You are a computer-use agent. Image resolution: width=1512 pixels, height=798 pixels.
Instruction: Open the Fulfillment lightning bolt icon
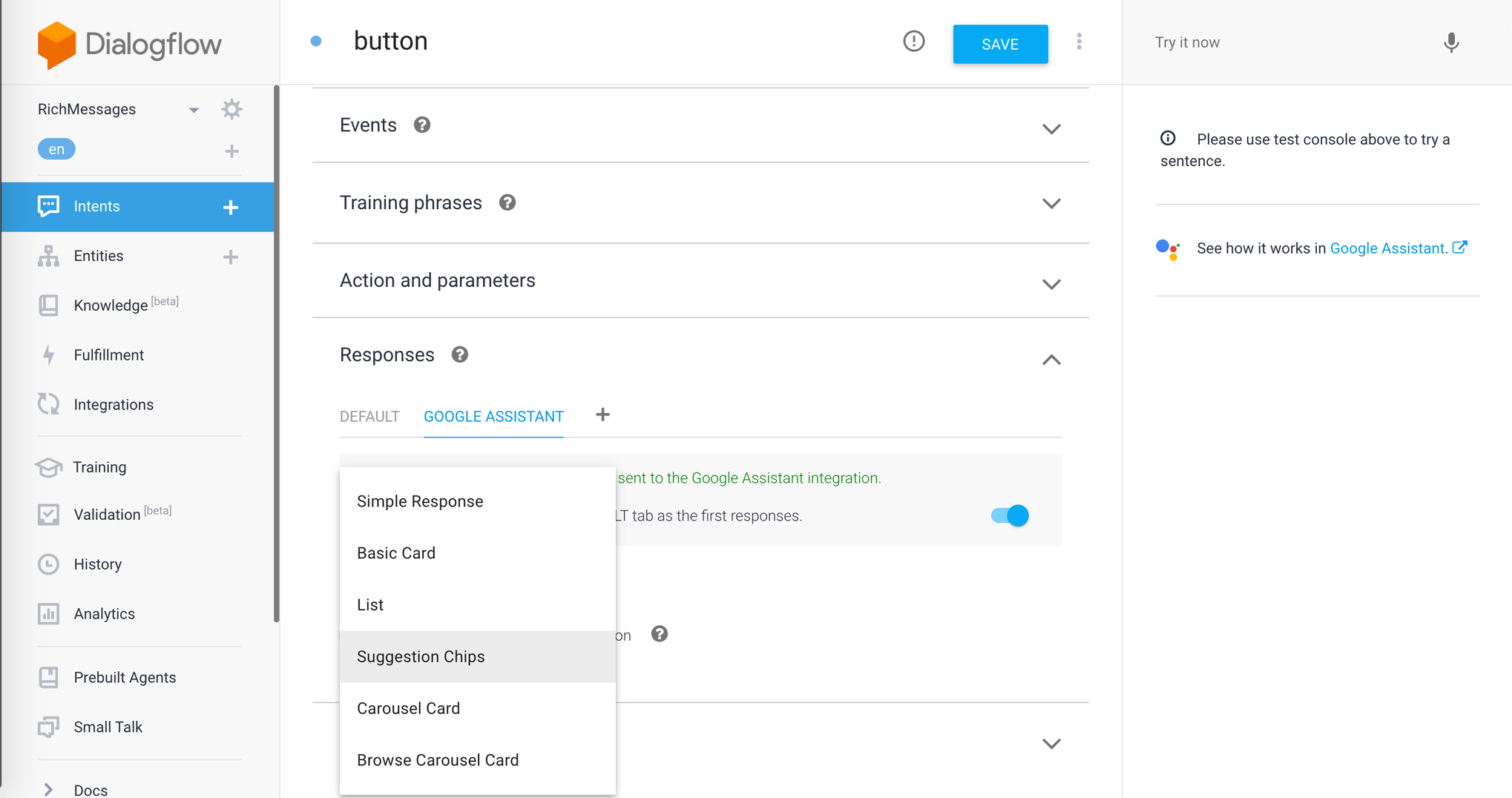(x=49, y=355)
